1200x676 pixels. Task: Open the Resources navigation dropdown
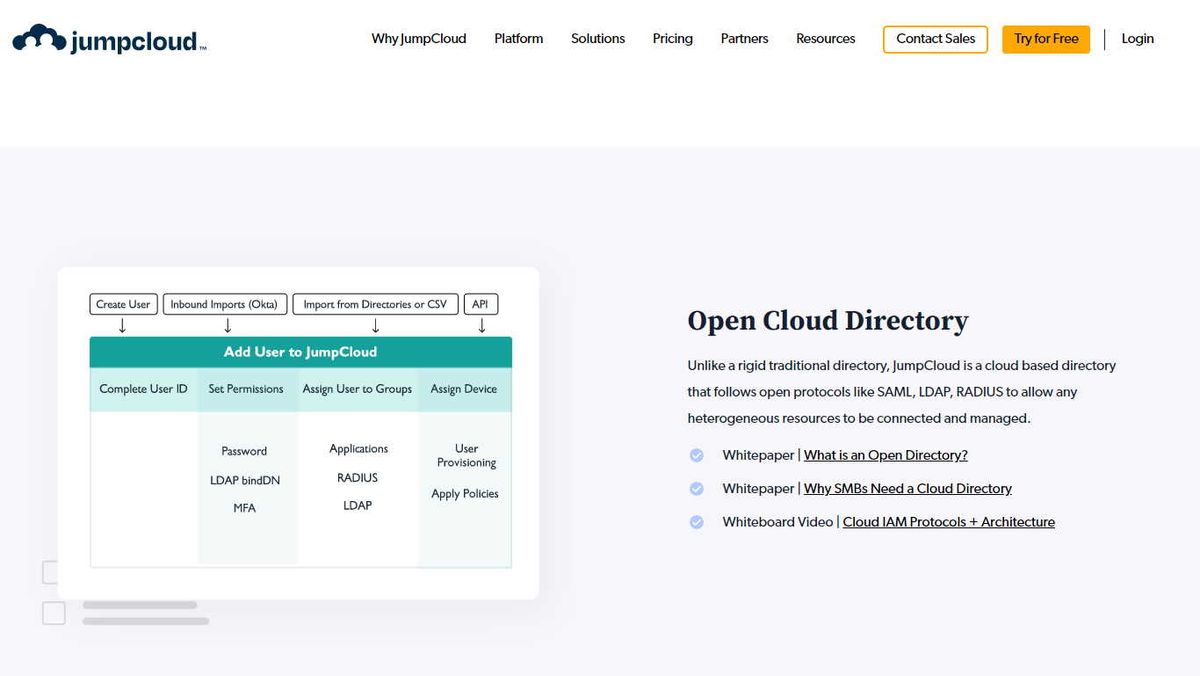(825, 38)
